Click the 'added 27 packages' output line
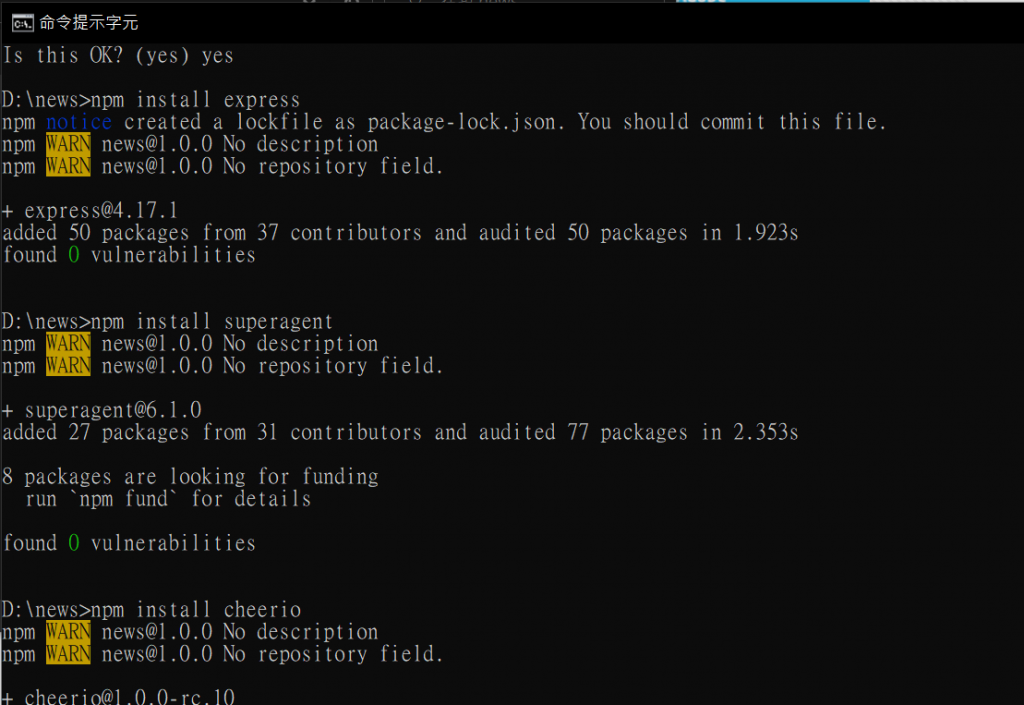 pyautogui.click(x=400, y=433)
